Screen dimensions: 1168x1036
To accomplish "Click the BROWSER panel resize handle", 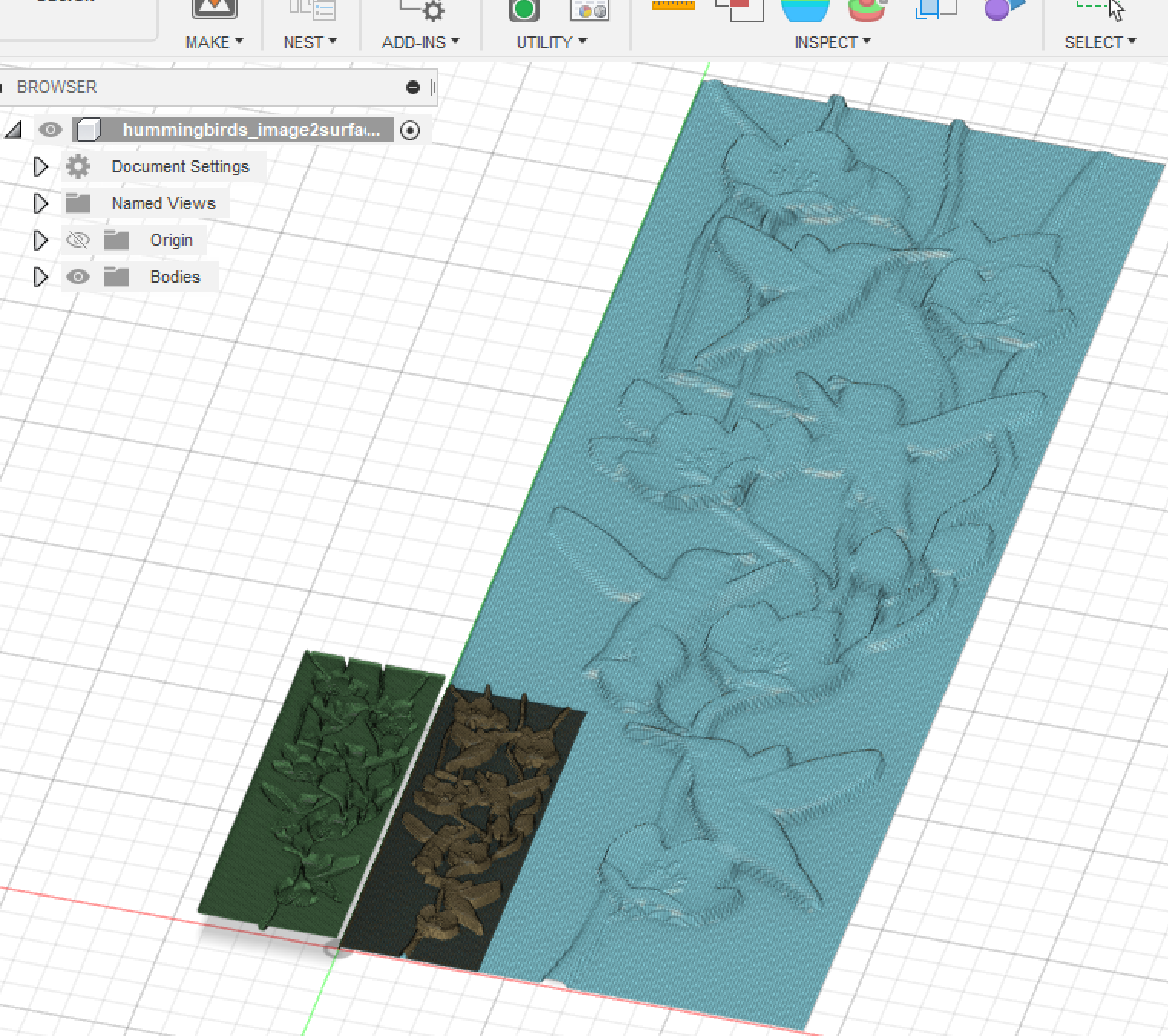I will pyautogui.click(x=433, y=87).
